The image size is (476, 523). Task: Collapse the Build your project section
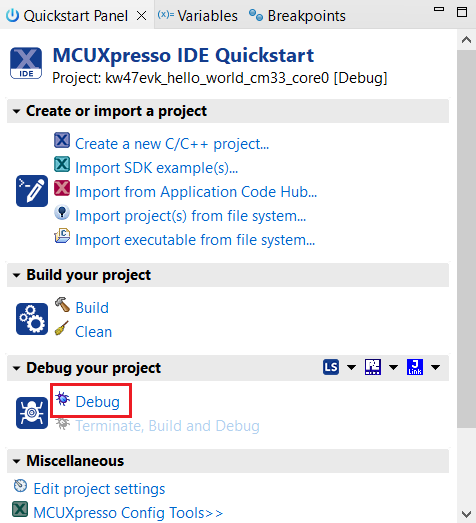pos(16,276)
